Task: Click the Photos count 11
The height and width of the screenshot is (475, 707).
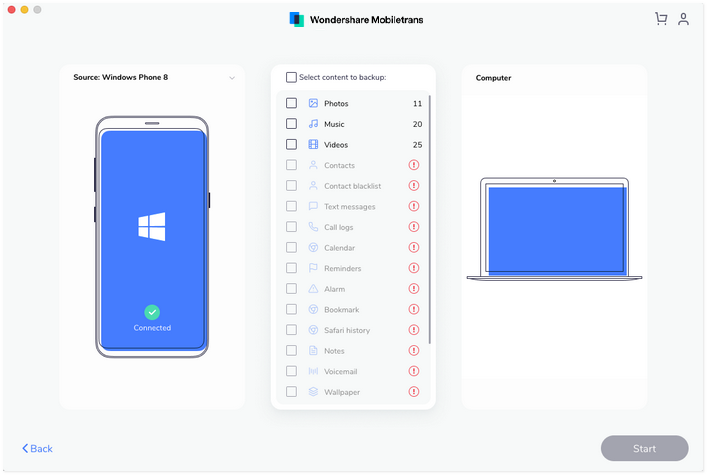Action: click(418, 103)
